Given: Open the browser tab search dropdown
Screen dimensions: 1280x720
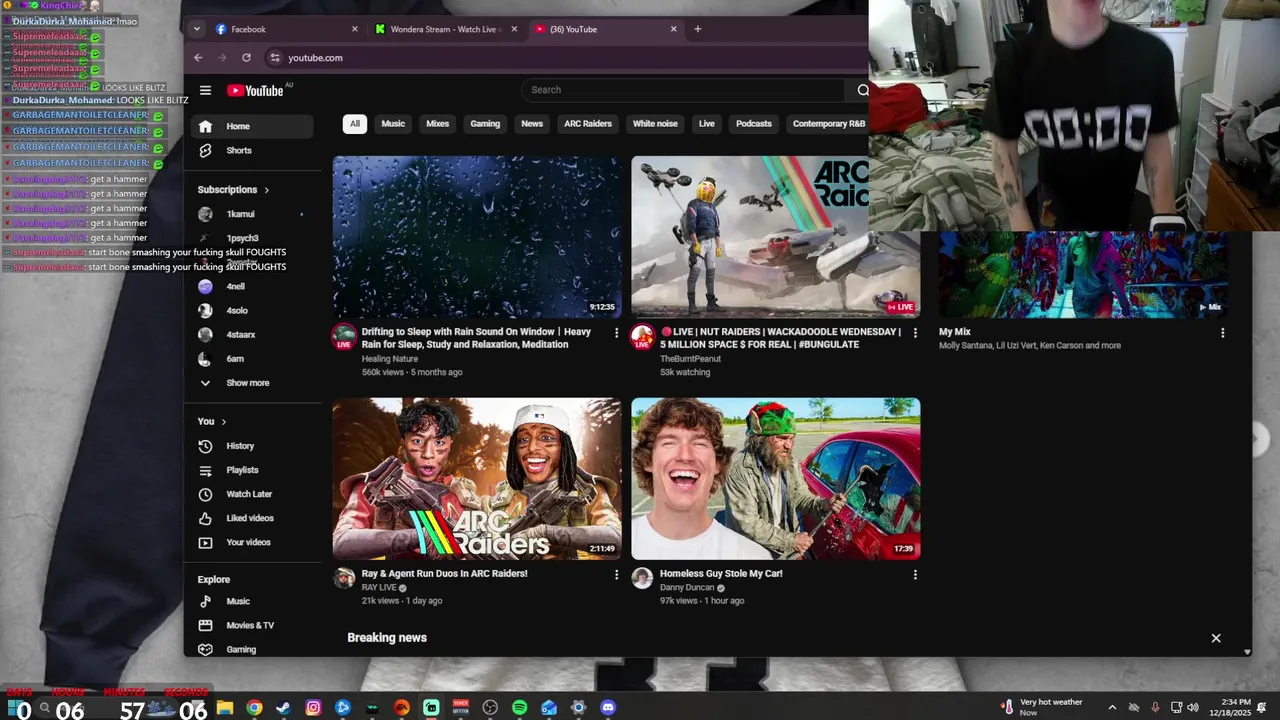Looking at the screenshot, I should pos(197,29).
